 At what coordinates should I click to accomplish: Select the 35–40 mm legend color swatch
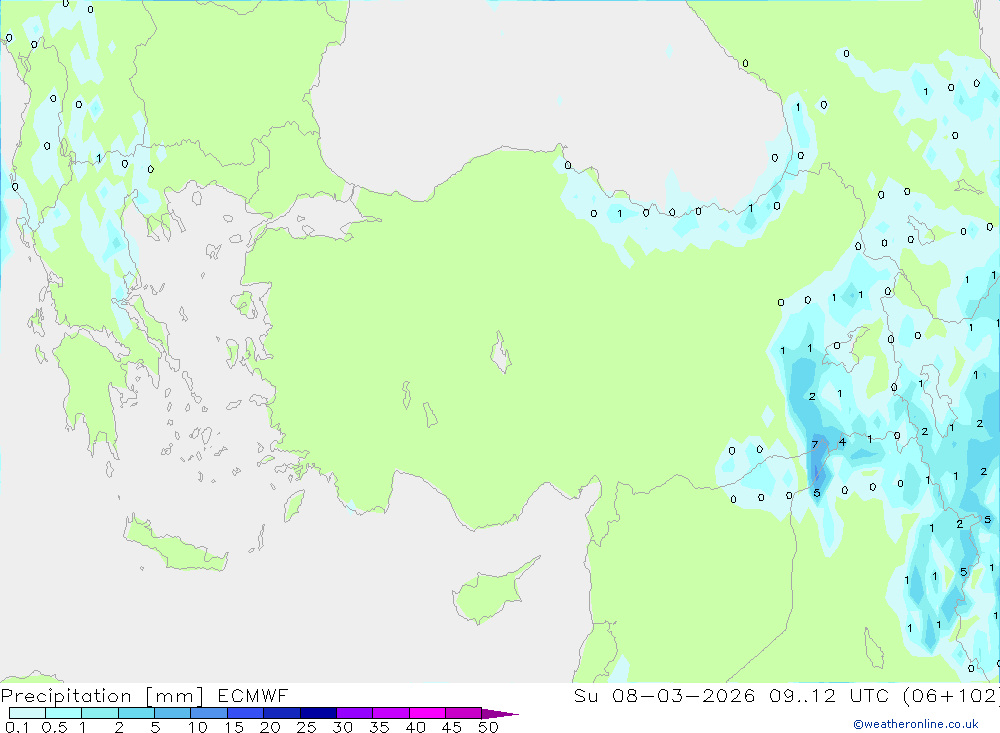pos(391,713)
